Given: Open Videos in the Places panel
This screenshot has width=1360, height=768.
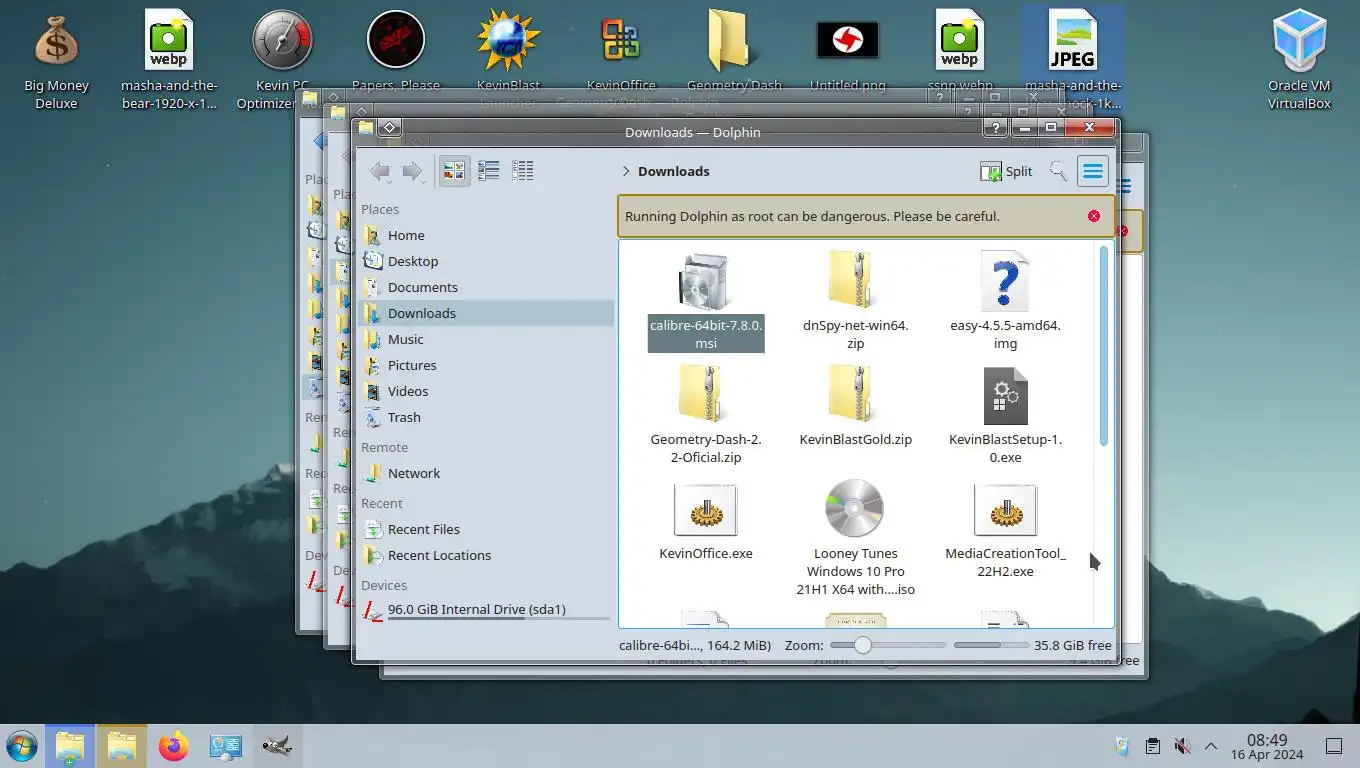Looking at the screenshot, I should (x=486, y=391).
